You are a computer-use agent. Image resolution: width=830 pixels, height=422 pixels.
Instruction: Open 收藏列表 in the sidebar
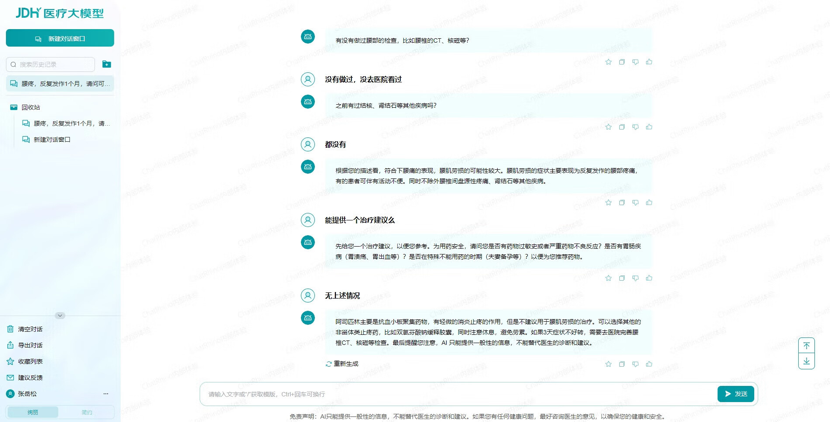(25, 362)
